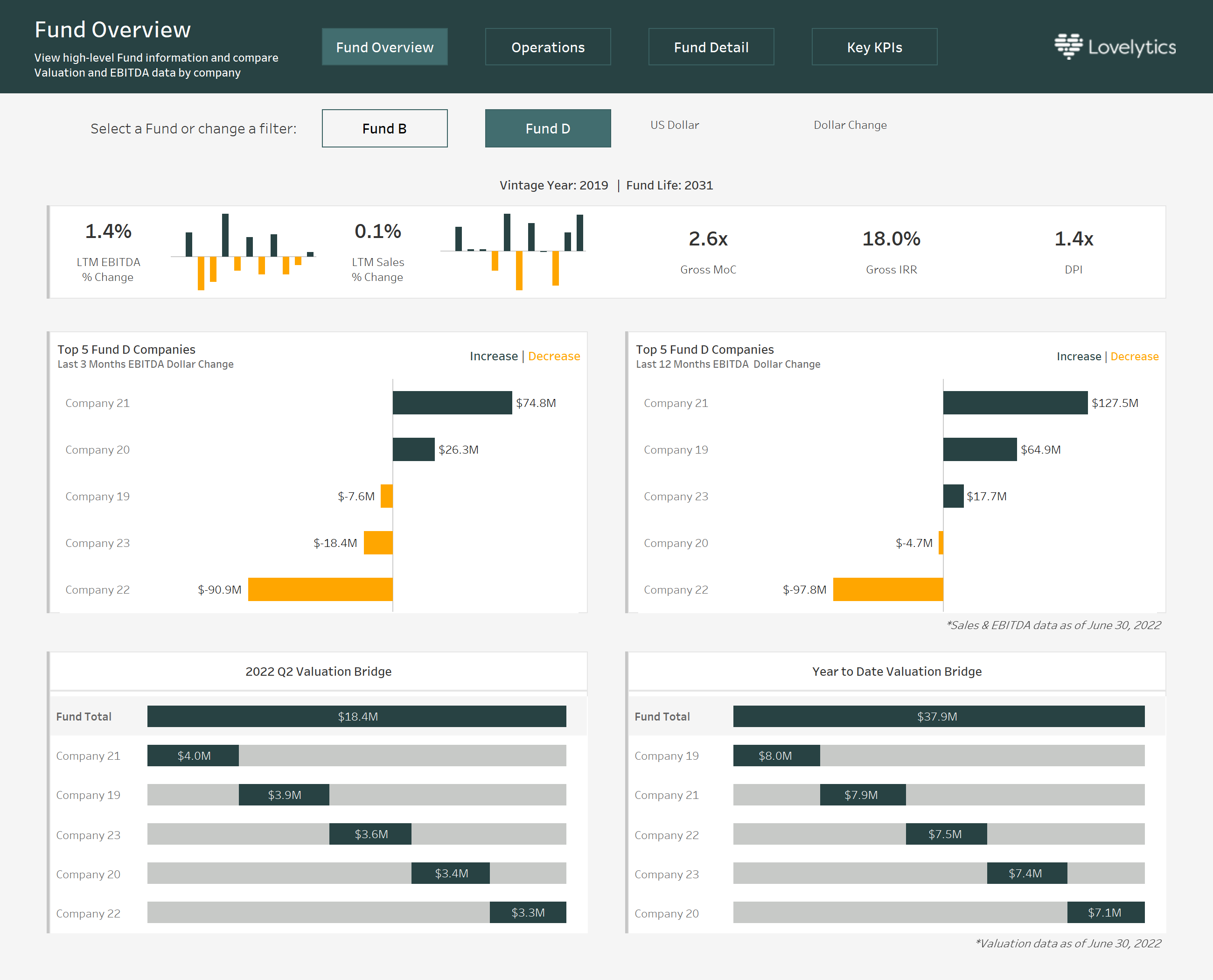The image size is (1213, 980).
Task: Click the $18.4M Fund Total bar
Action: click(x=357, y=716)
